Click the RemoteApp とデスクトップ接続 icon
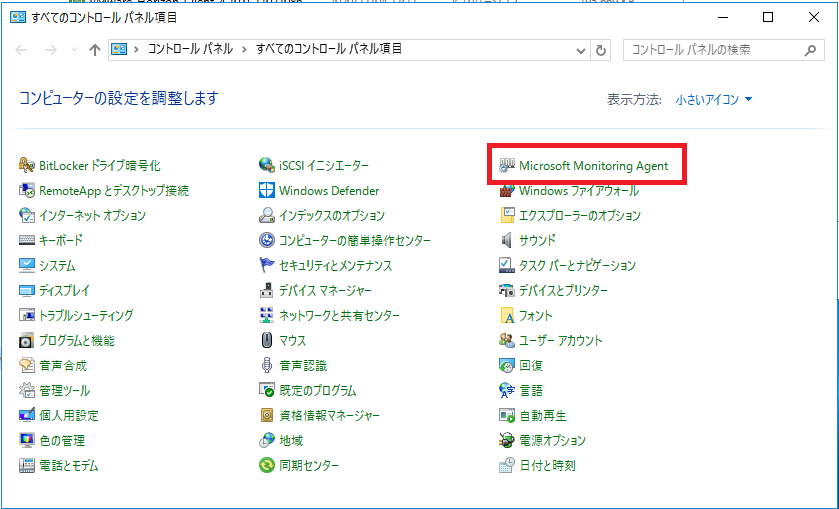The width and height of the screenshot is (839, 509). click(26, 191)
